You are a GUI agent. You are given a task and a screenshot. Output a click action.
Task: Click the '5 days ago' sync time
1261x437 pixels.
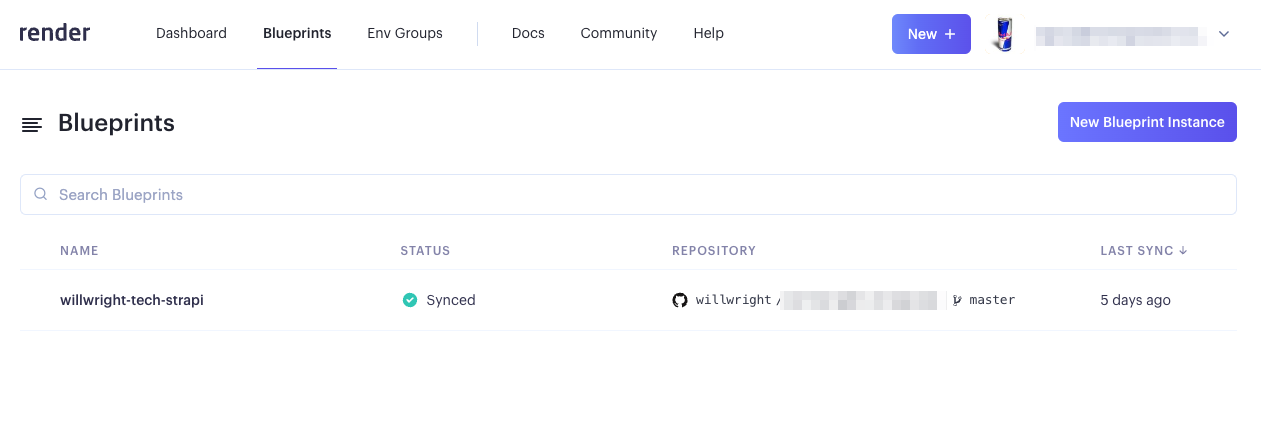(1135, 300)
